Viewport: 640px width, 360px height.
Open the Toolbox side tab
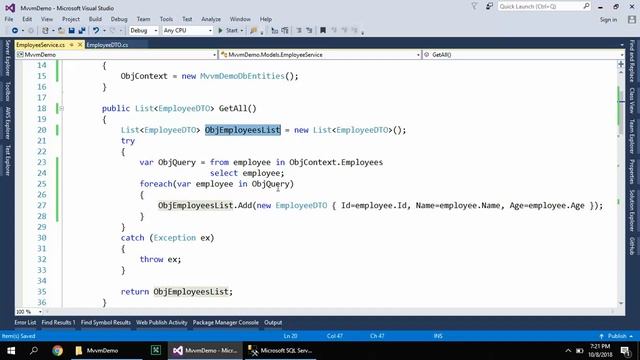[x=7, y=91]
